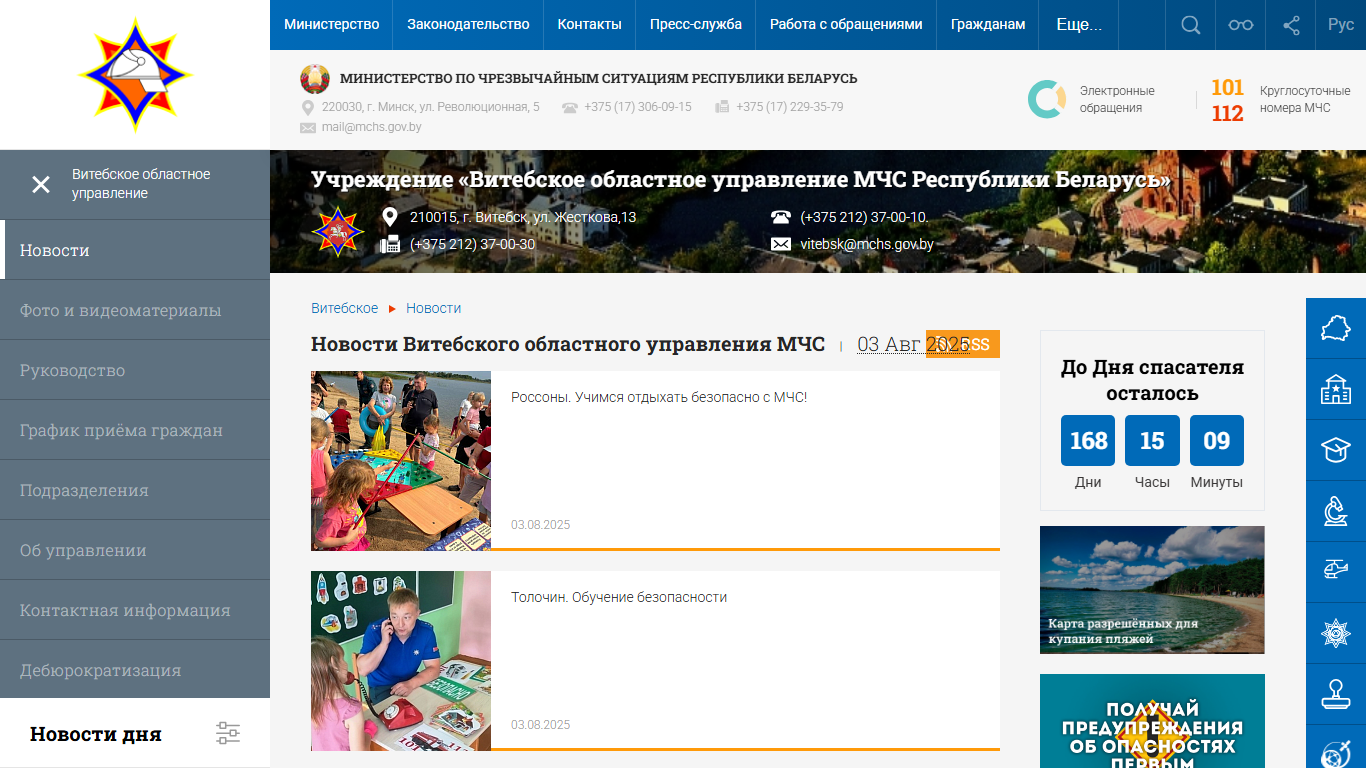The width and height of the screenshot is (1366, 768).
Task: Open article Россоны. Учимся отдыхать безопасно с МЧС!
Action: [659, 397]
